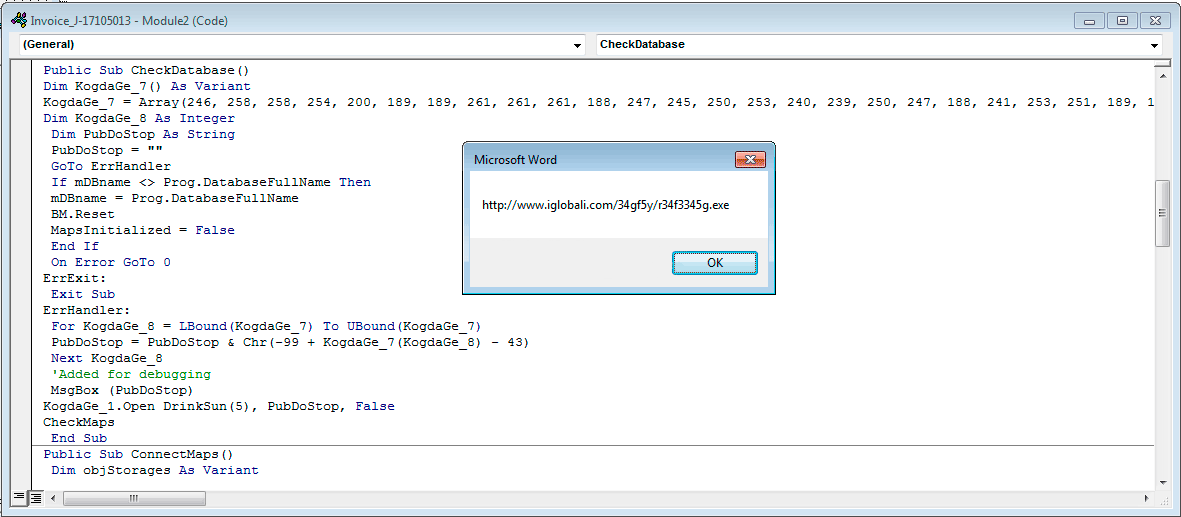Click the vertical scrollbar thumb
Screen dimensions: 1181x517
[x=1162, y=213]
